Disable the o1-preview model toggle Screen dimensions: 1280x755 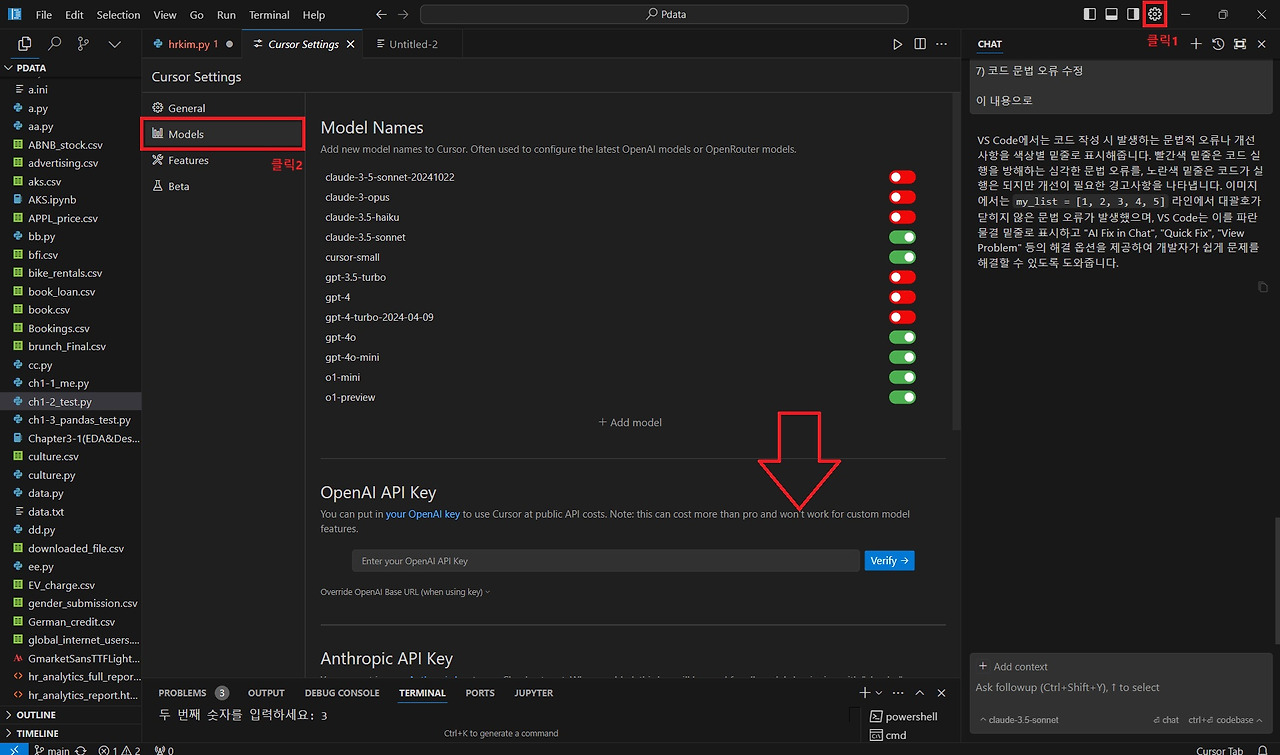click(902, 397)
